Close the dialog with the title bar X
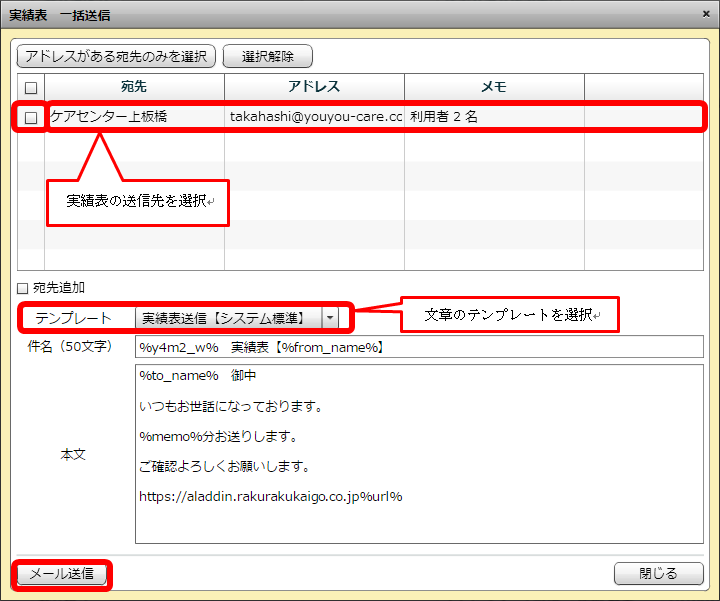The height and width of the screenshot is (601, 720). 705,14
